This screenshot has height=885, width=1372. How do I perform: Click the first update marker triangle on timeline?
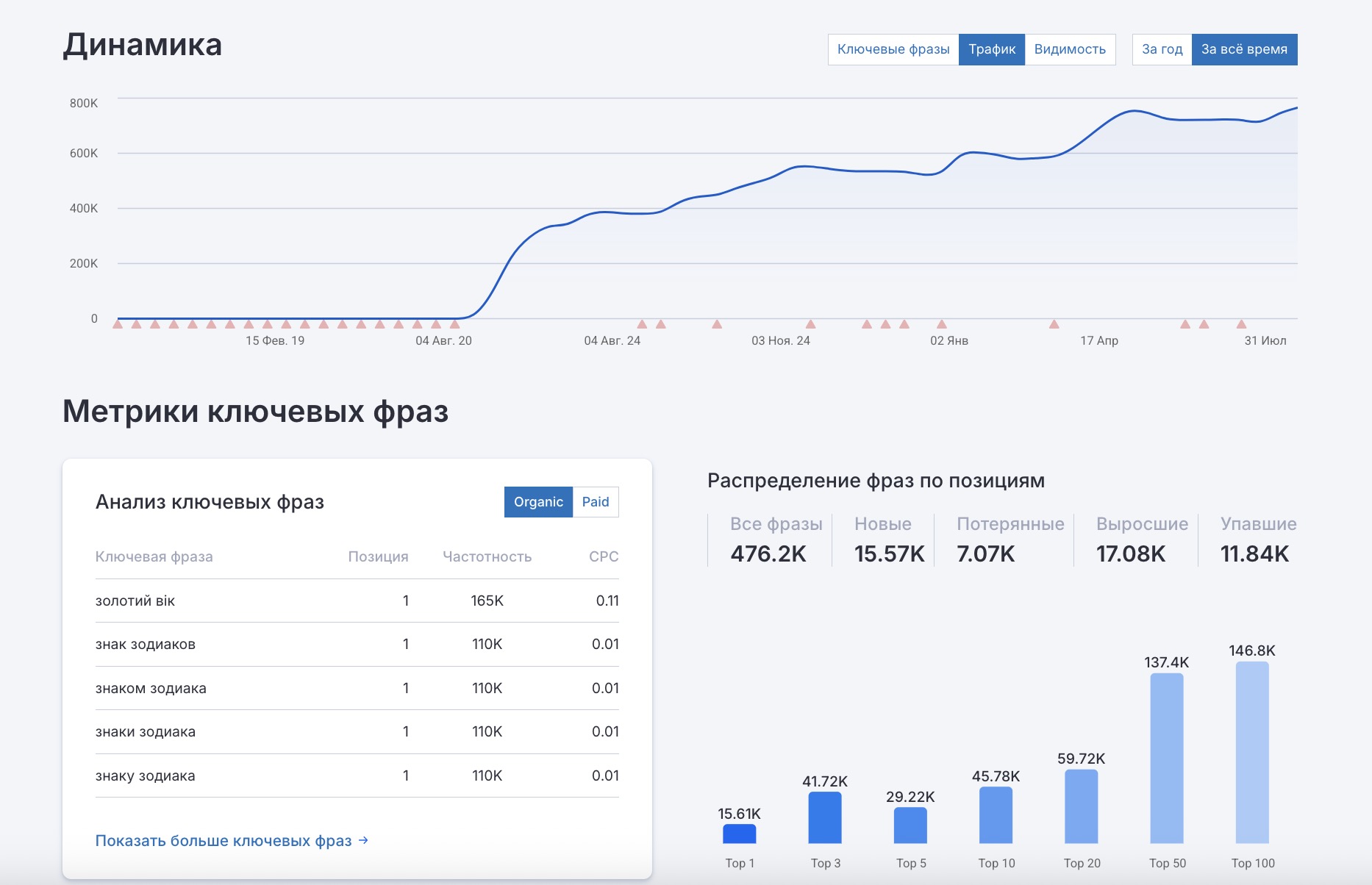[118, 324]
